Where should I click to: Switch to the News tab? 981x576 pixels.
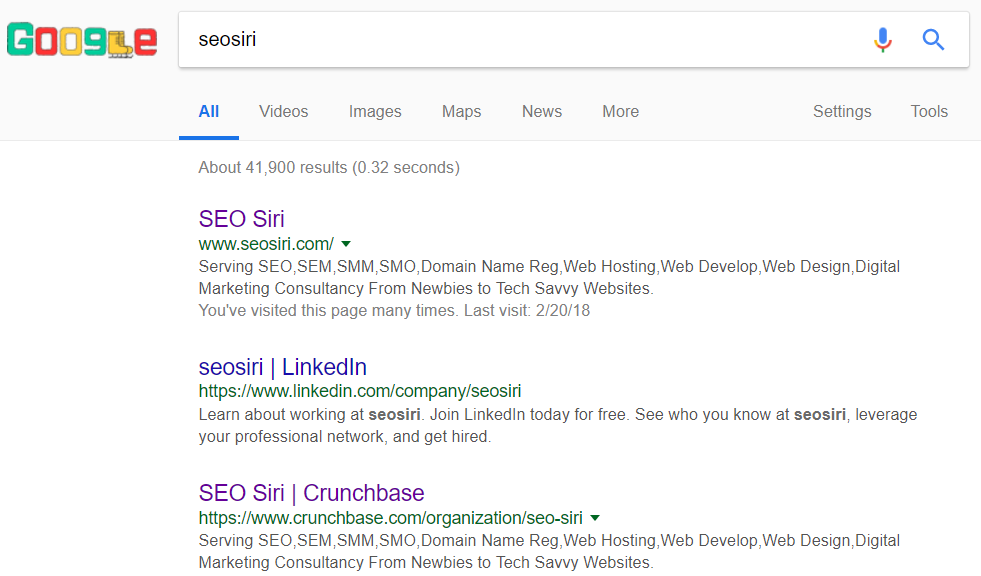(x=542, y=112)
